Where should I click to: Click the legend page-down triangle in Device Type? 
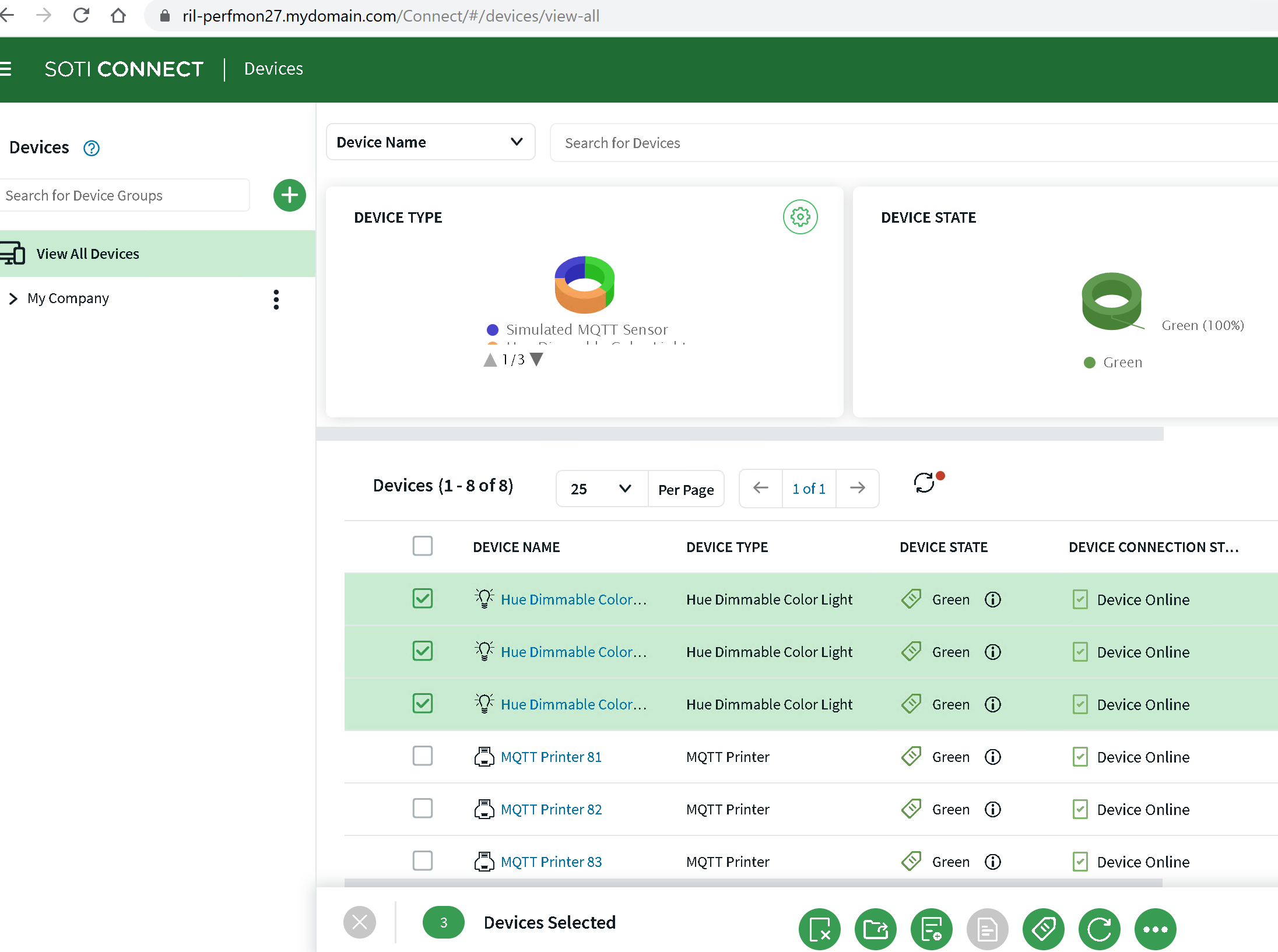(536, 360)
